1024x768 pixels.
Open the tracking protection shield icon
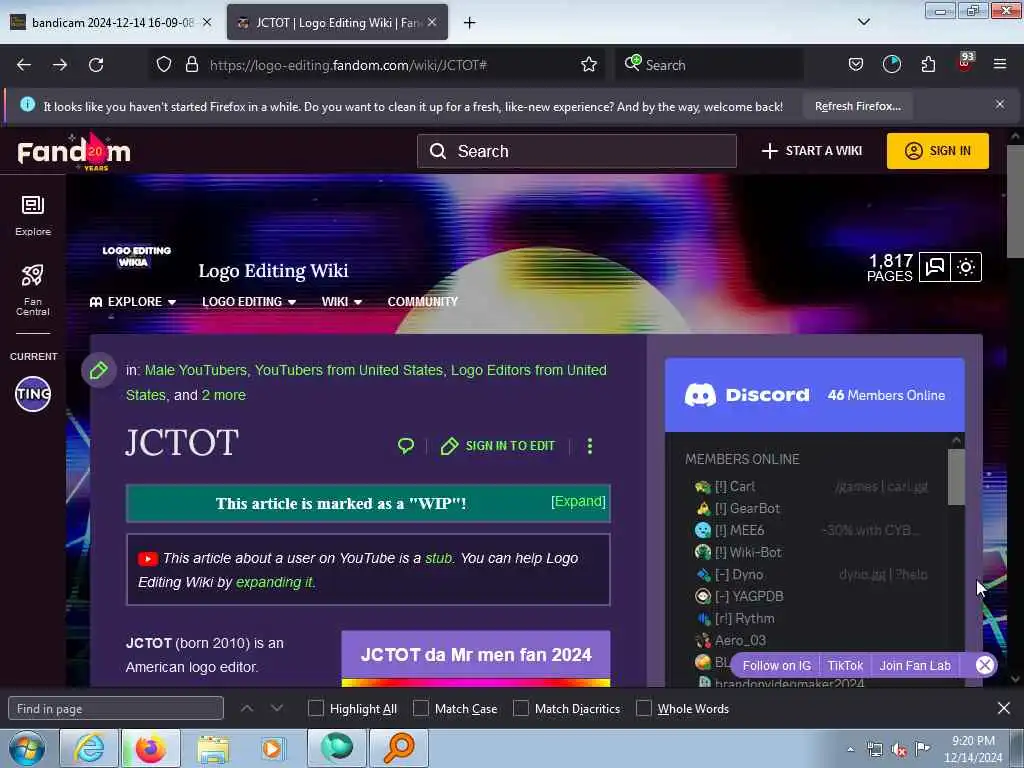[x=164, y=65]
